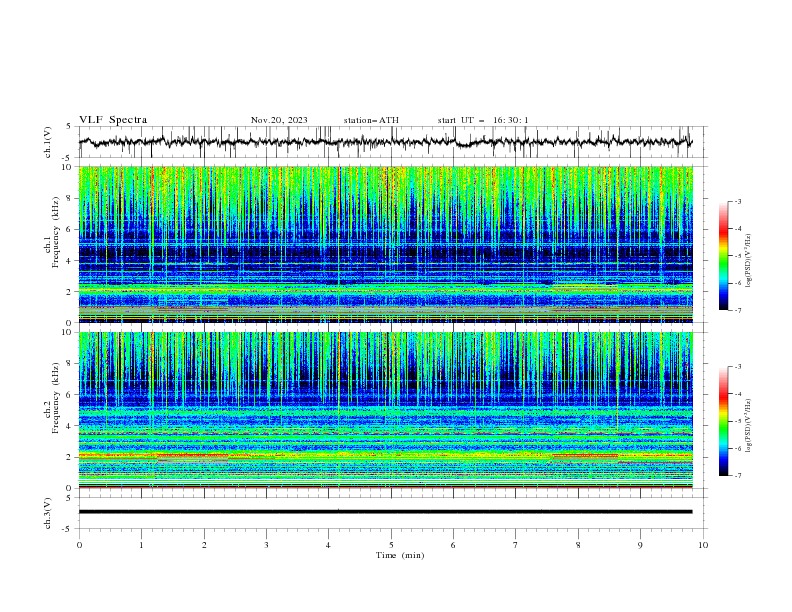Click time axis tick label "7"
Screen dimensions: 792x612
pyautogui.click(x=516, y=545)
